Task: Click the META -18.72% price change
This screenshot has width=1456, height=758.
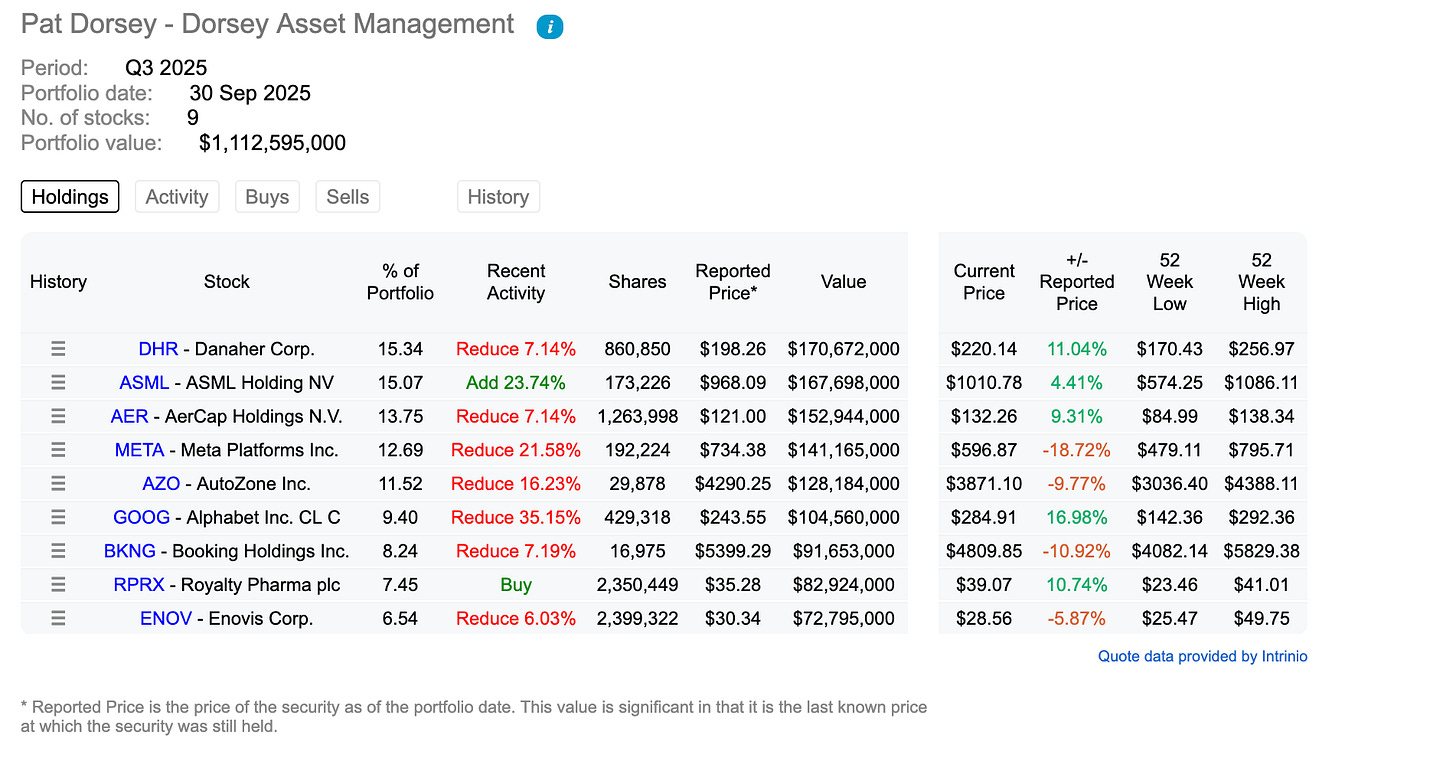Action: 1076,450
